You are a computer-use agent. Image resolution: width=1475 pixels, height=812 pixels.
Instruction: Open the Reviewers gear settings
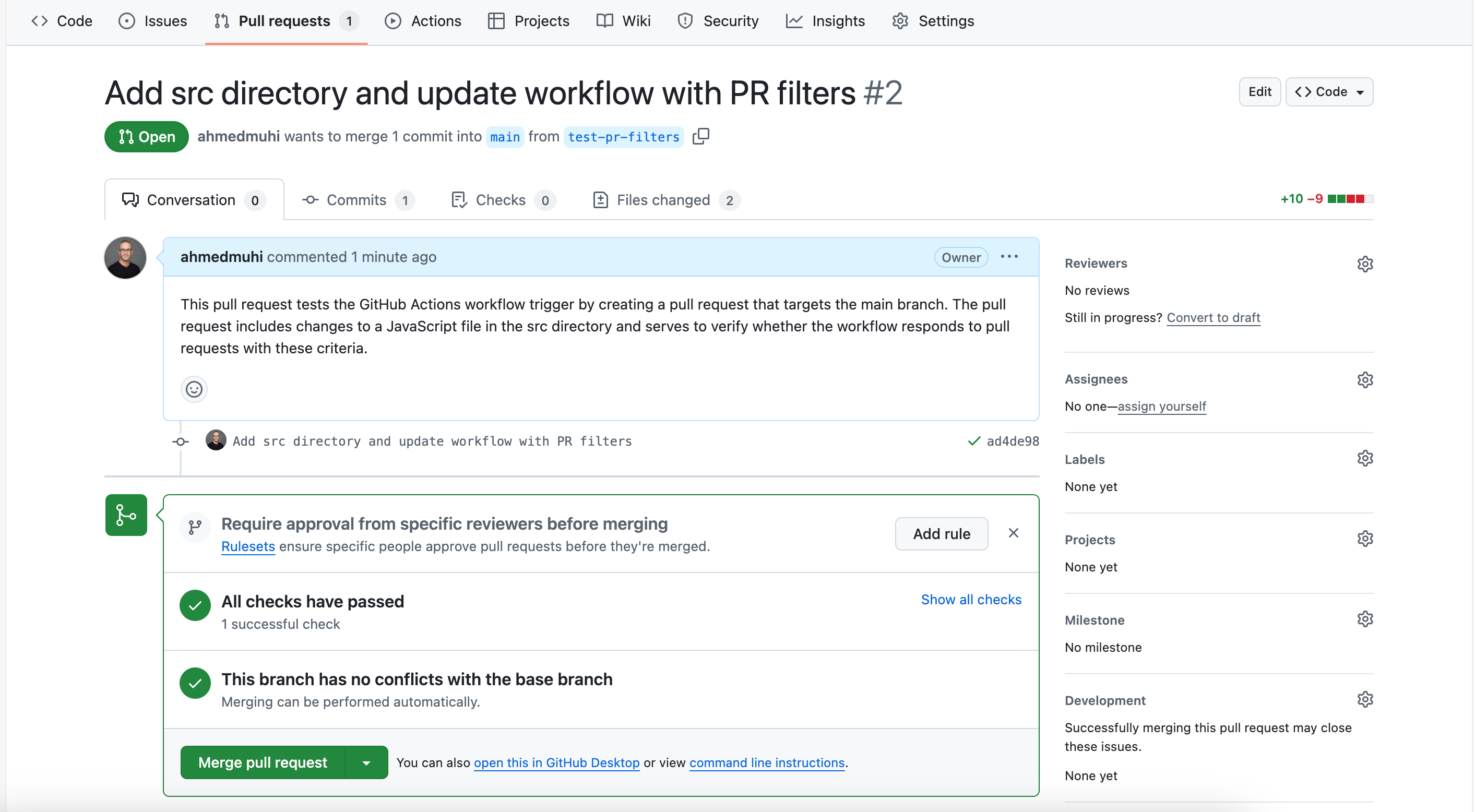point(1365,264)
